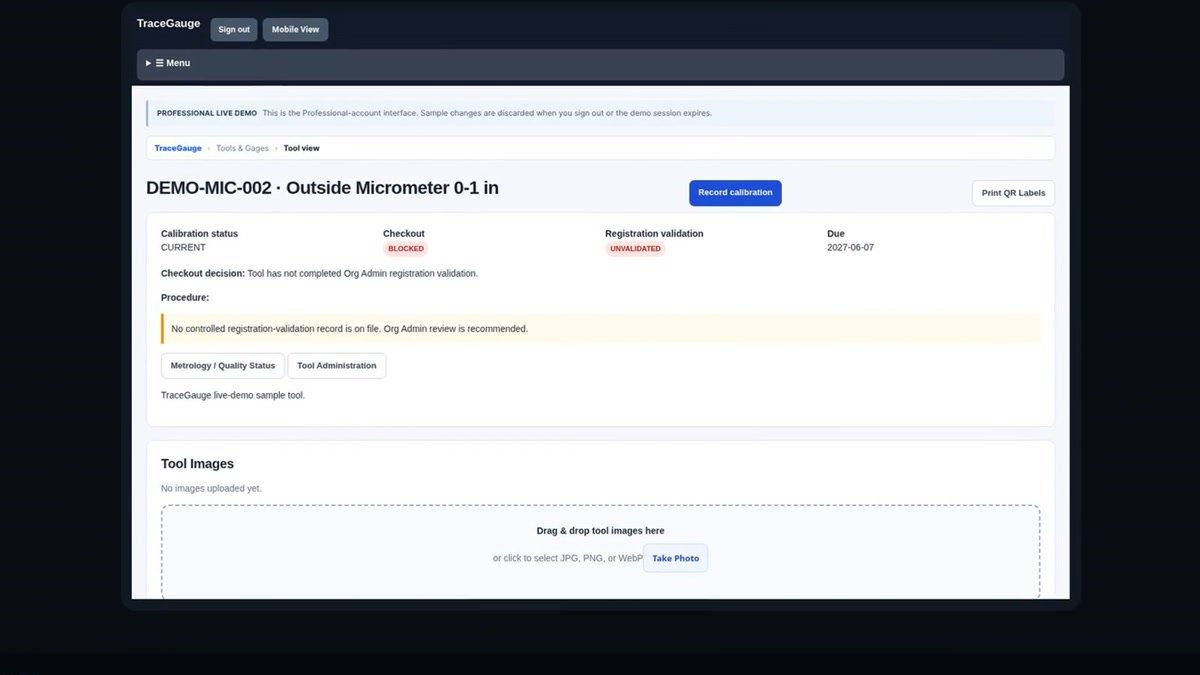This screenshot has height=675, width=1200.
Task: Open Metrology / Quality Status section
Action: tap(223, 366)
